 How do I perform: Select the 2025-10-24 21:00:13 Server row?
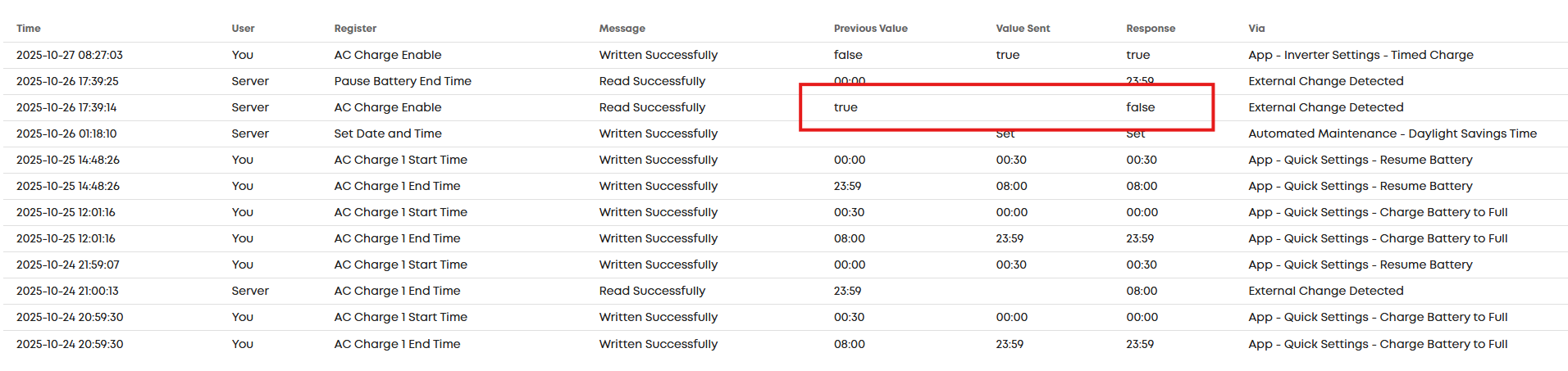[786, 291]
